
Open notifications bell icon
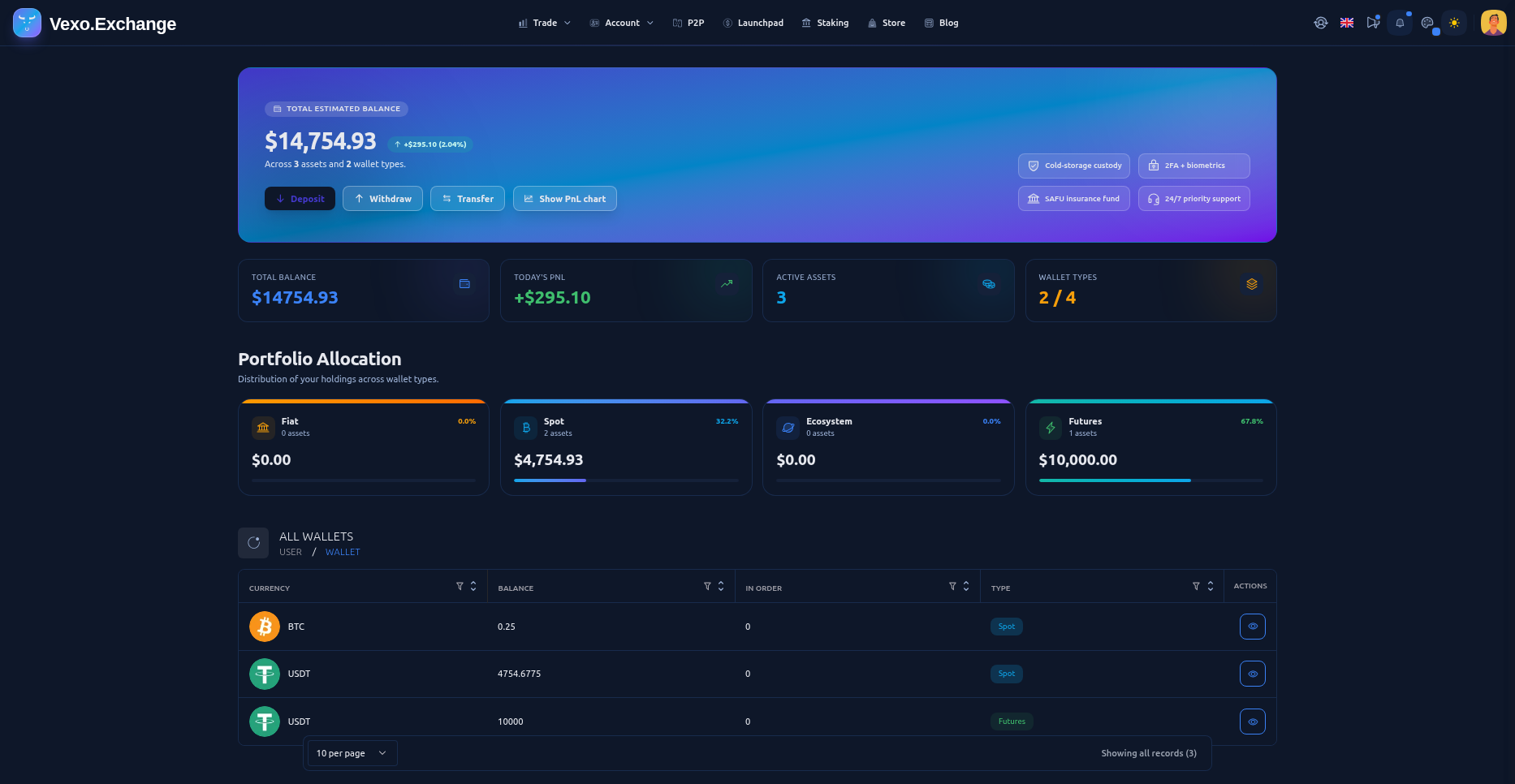(x=1400, y=23)
